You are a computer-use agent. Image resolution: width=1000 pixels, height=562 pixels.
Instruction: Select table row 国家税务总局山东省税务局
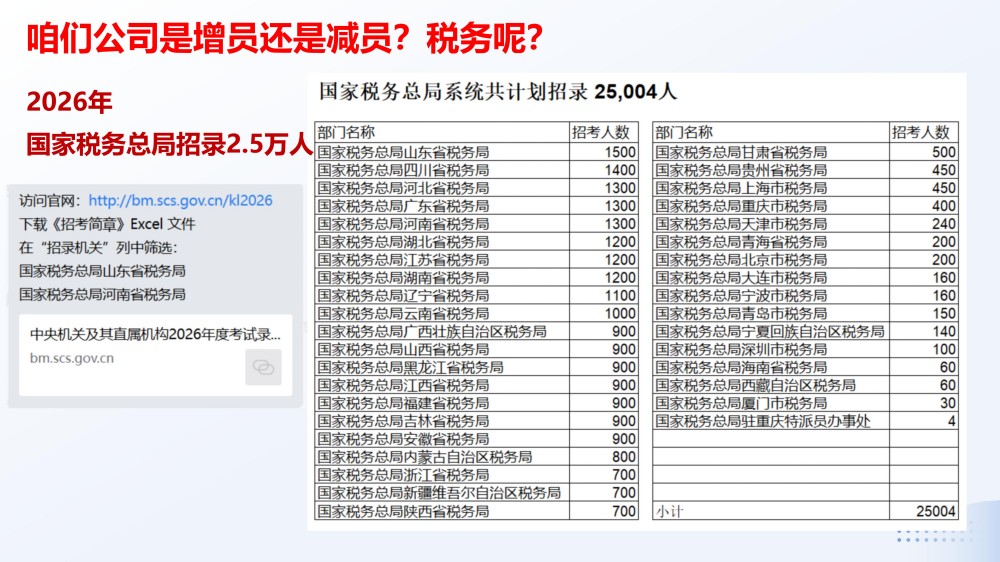coord(476,152)
